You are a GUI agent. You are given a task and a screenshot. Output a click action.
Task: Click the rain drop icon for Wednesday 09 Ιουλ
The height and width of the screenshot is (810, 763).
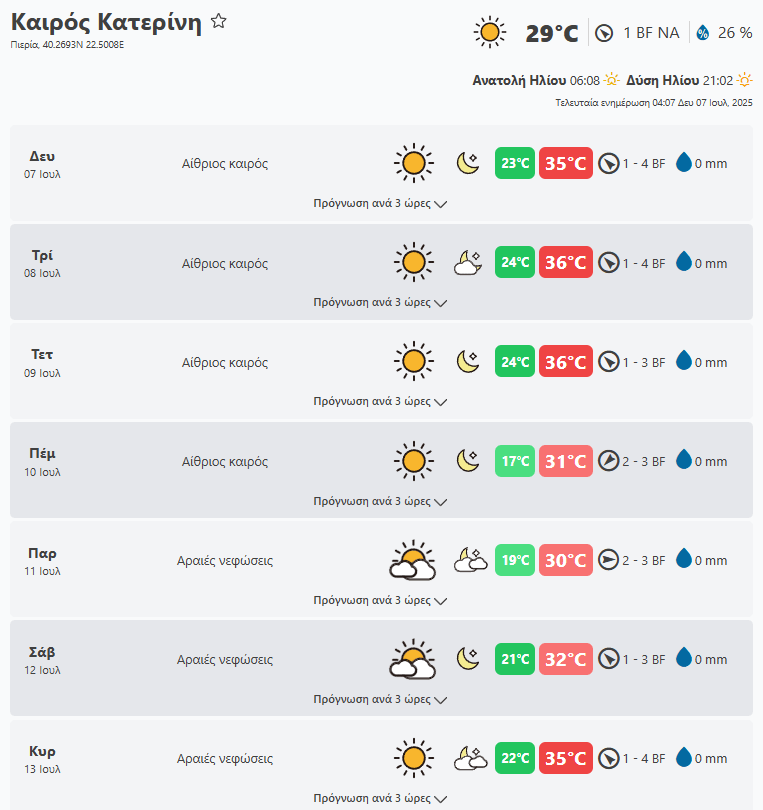[x=684, y=362]
